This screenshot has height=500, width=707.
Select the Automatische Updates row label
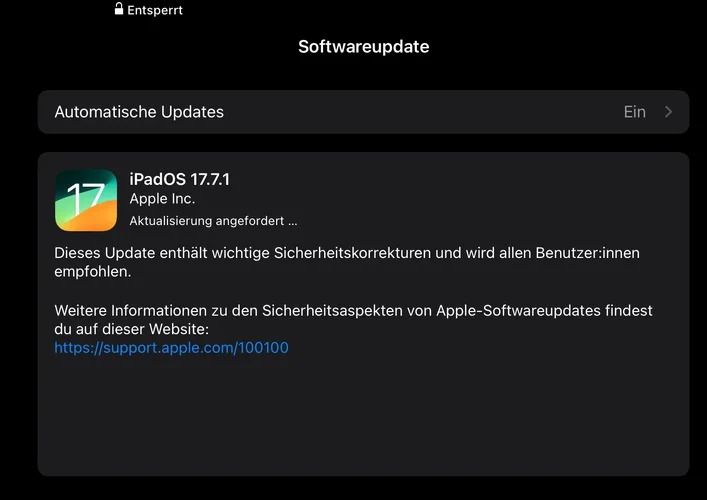point(139,112)
